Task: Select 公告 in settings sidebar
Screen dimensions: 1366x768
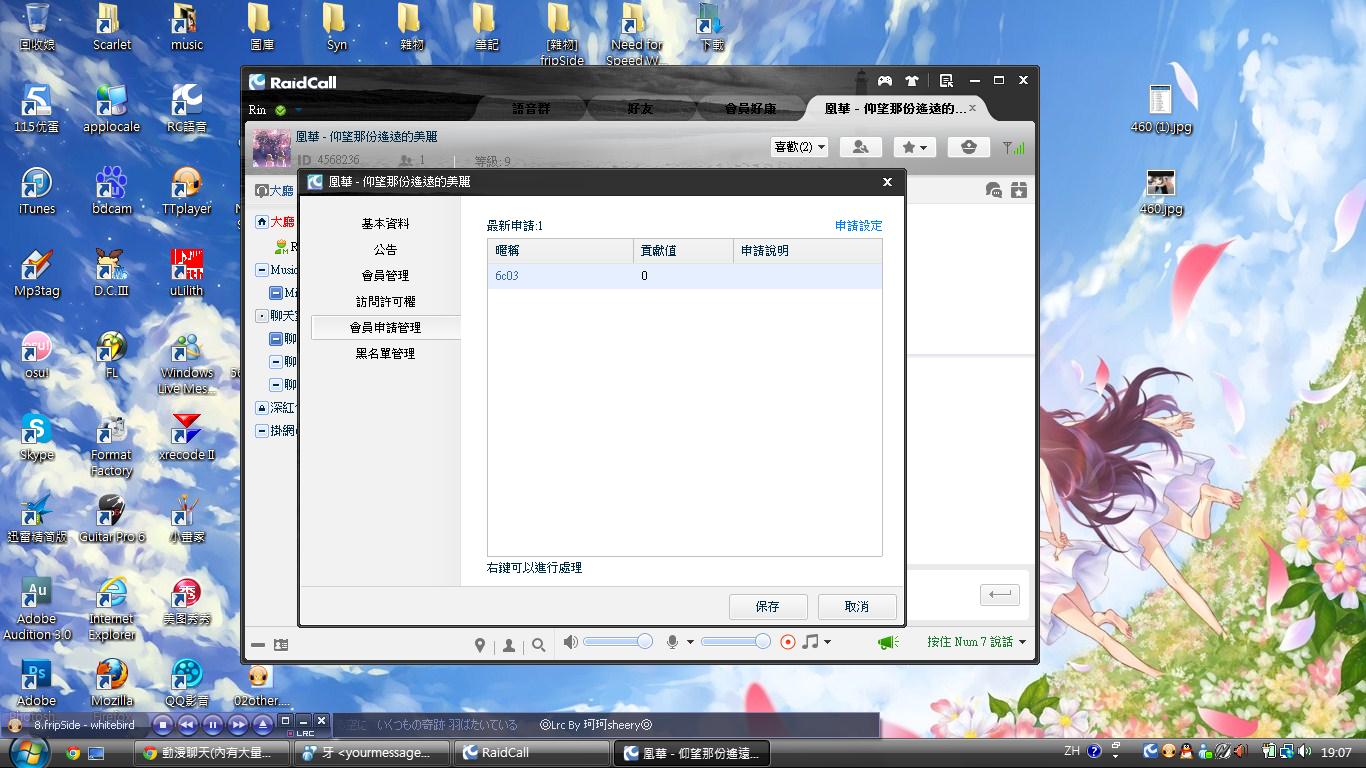Action: pos(385,250)
